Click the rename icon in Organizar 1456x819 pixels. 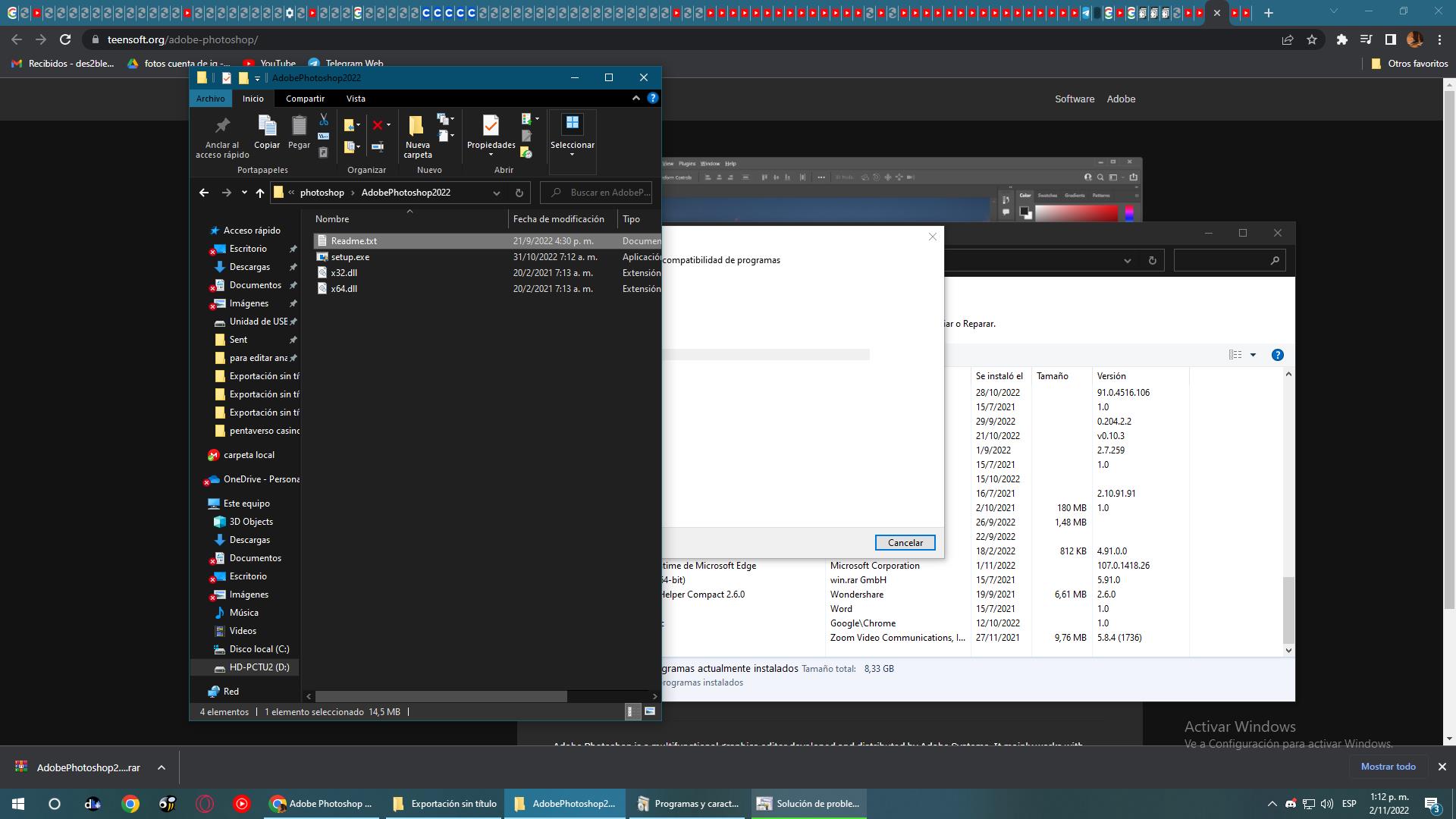pyautogui.click(x=378, y=146)
